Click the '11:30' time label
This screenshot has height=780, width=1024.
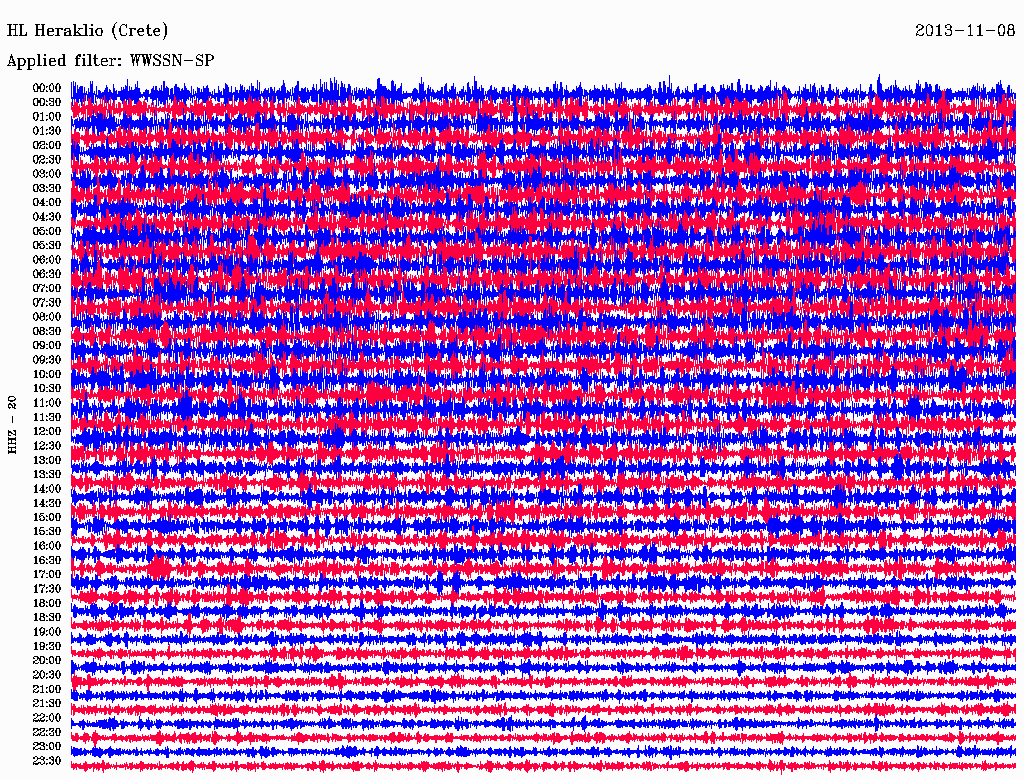click(x=47, y=417)
